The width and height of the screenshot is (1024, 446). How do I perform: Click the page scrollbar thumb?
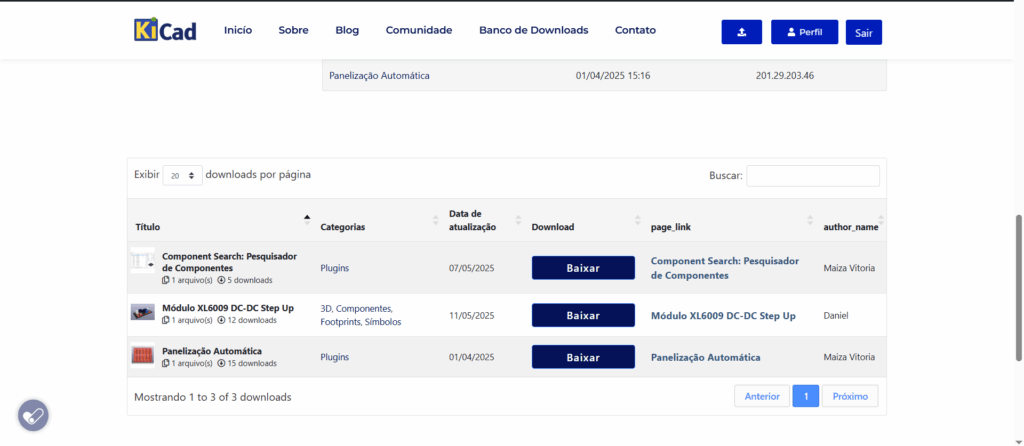(1019, 287)
